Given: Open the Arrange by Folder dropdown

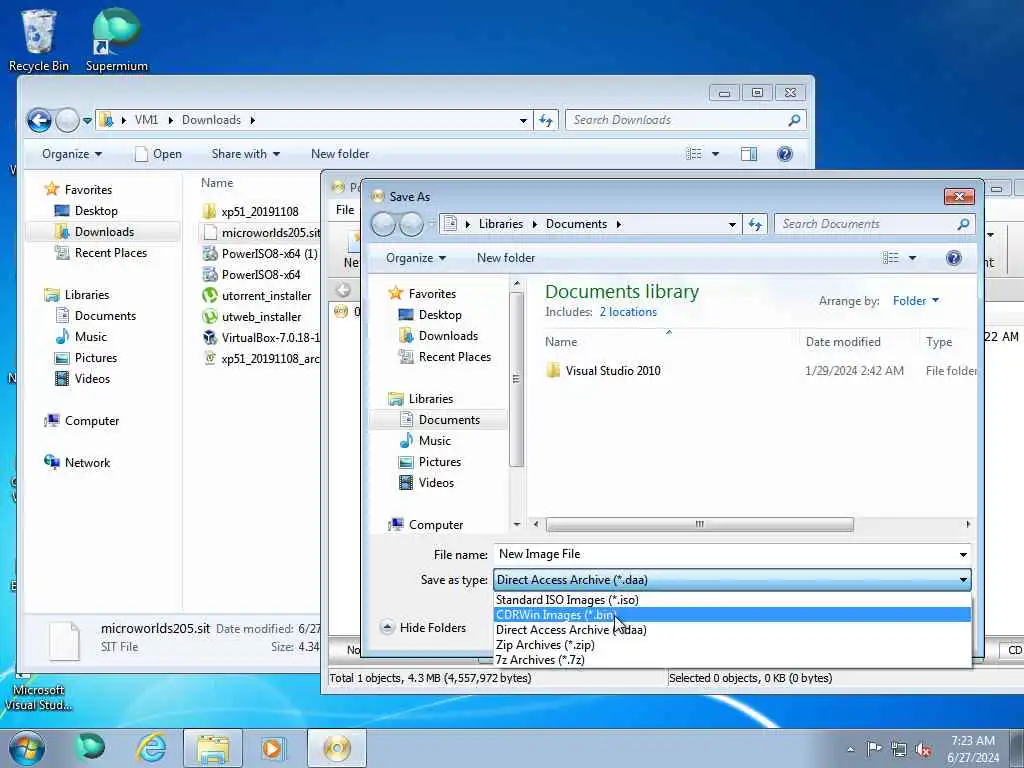Looking at the screenshot, I should [916, 301].
